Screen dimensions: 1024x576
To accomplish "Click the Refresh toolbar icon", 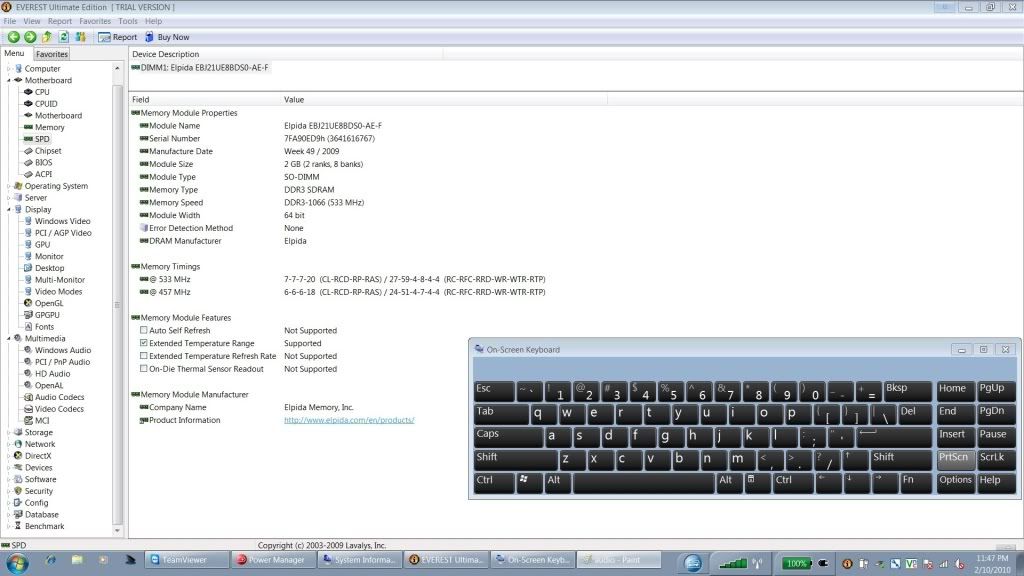I will click(x=64, y=37).
